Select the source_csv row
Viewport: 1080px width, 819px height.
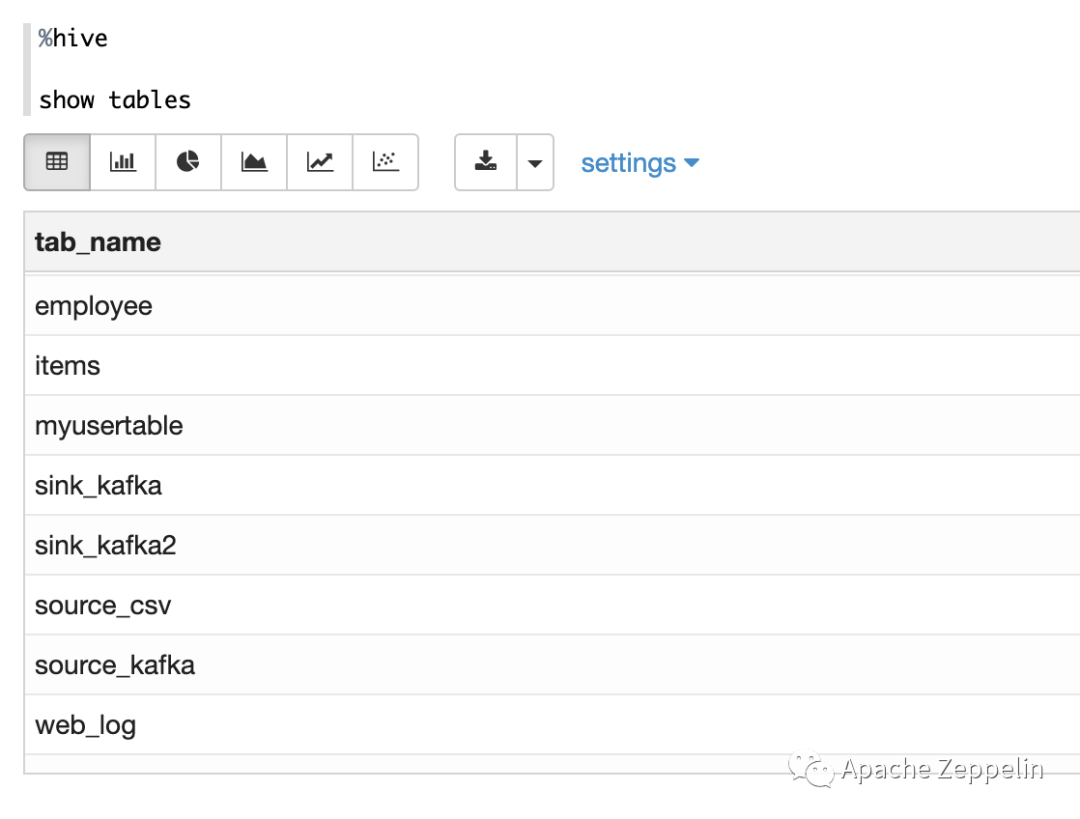[x=552, y=605]
